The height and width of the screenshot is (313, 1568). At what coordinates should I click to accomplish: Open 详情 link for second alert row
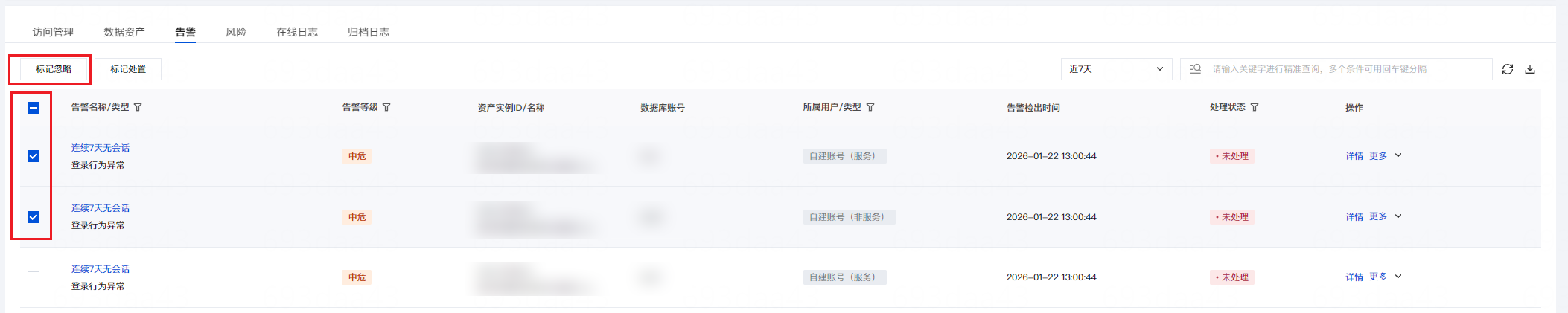1354,217
